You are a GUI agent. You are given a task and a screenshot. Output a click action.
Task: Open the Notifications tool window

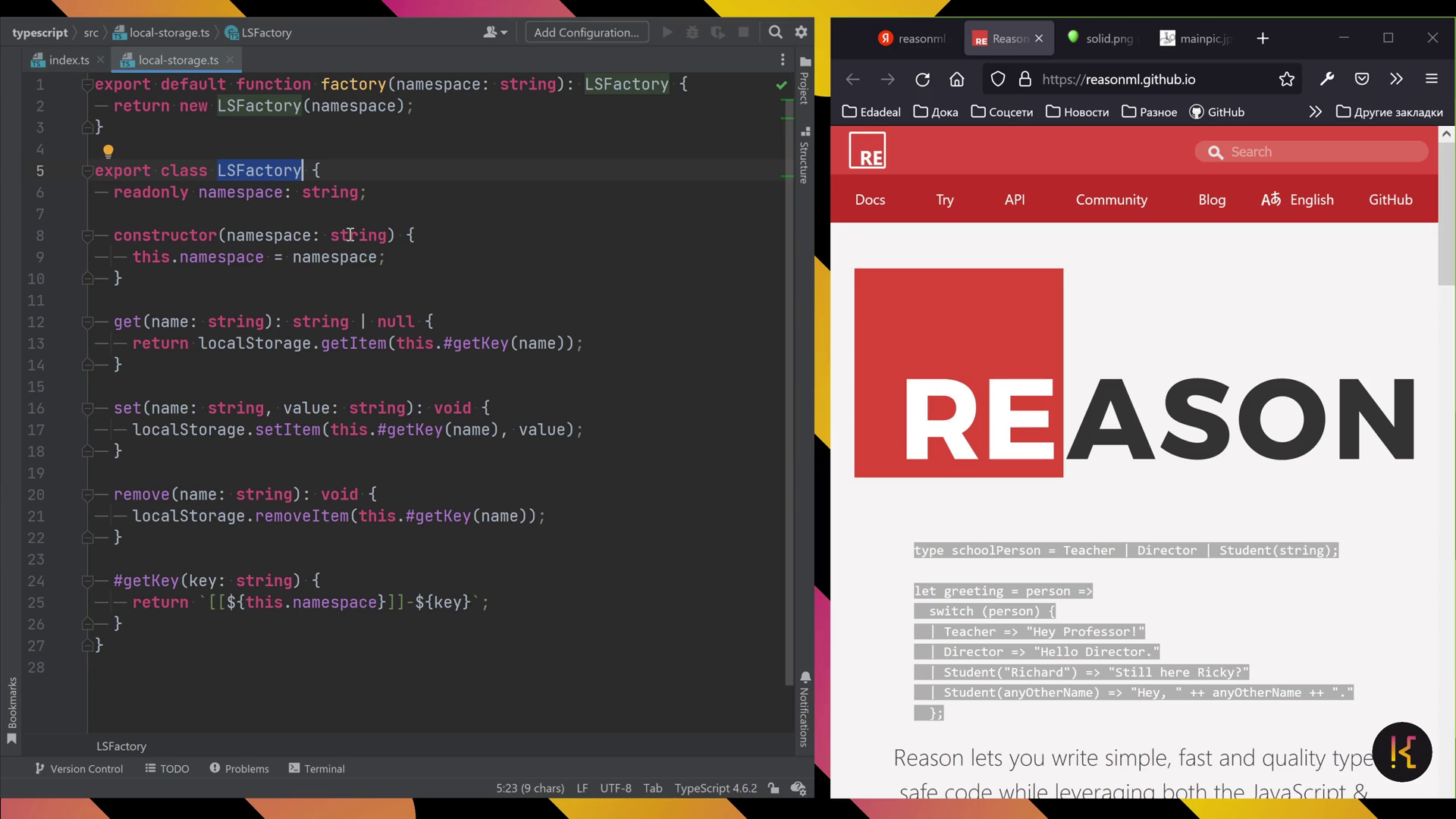[805, 709]
